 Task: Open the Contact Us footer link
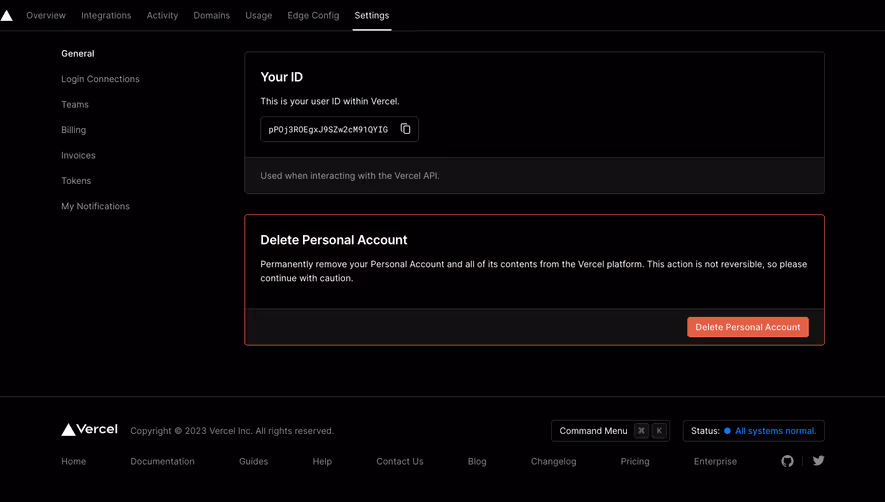pos(400,461)
